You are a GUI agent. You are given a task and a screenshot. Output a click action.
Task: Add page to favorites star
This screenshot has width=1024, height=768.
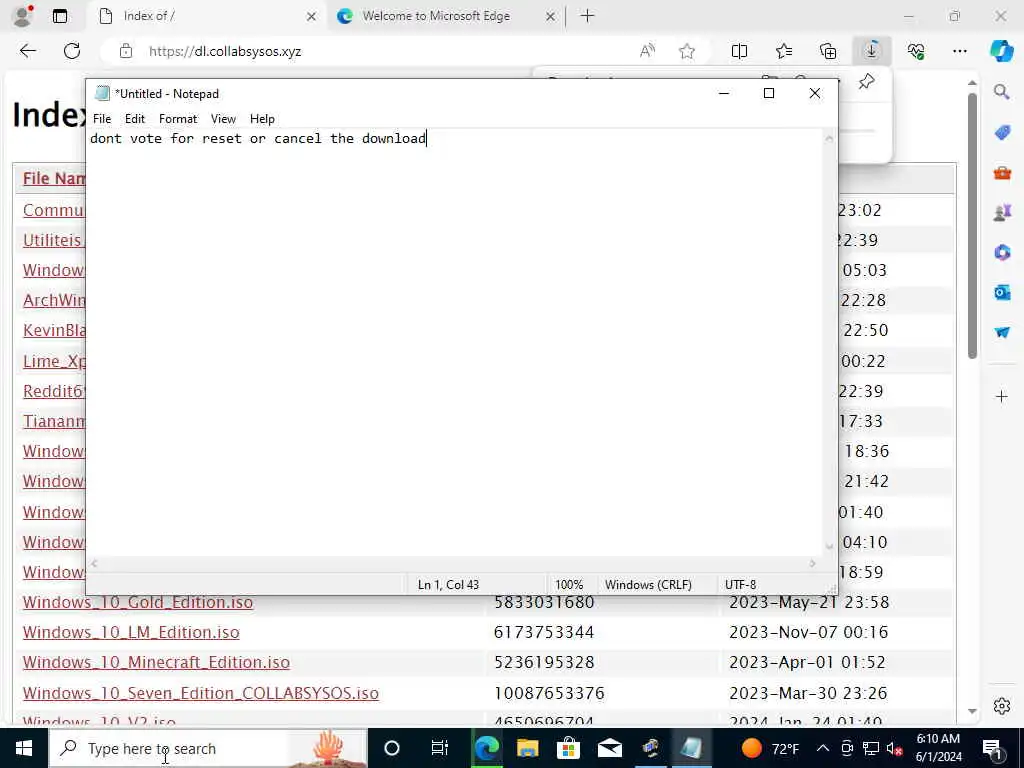(x=686, y=51)
